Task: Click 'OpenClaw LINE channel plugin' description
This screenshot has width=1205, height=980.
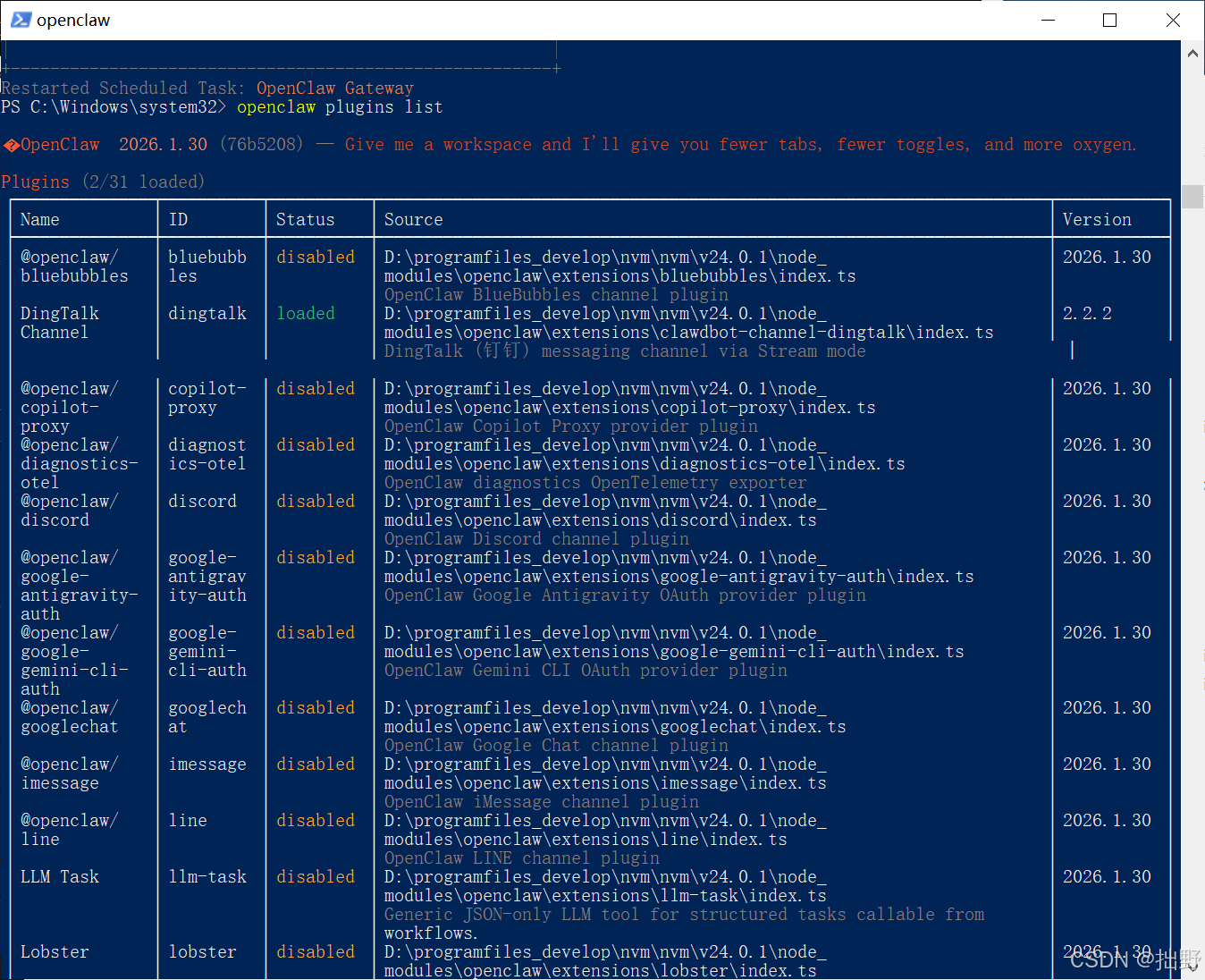Action: [522, 857]
